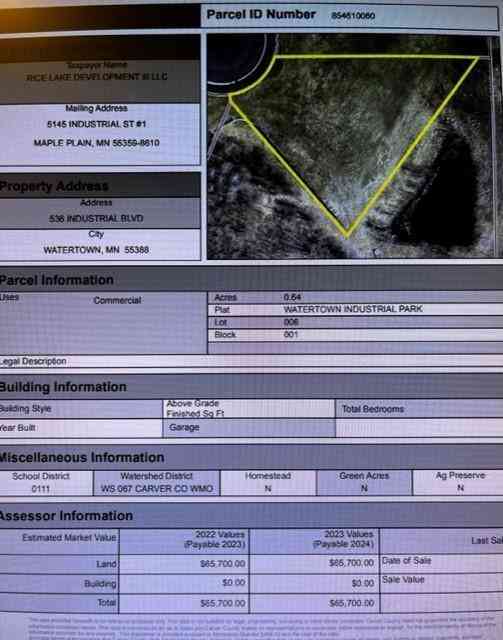Screen dimensions: 503x640
Task: Click the Homestead N cell
Action: (x=268, y=482)
